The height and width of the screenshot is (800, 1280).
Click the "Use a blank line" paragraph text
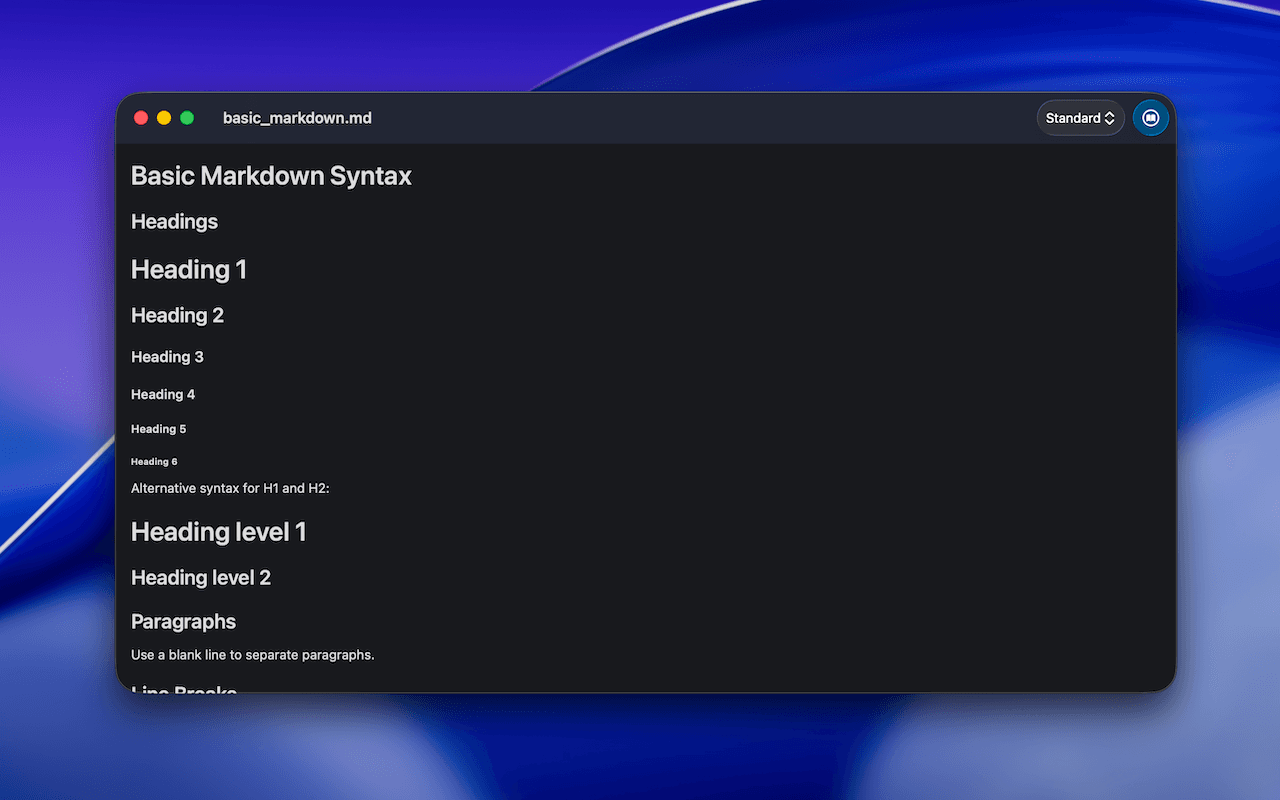click(x=252, y=656)
